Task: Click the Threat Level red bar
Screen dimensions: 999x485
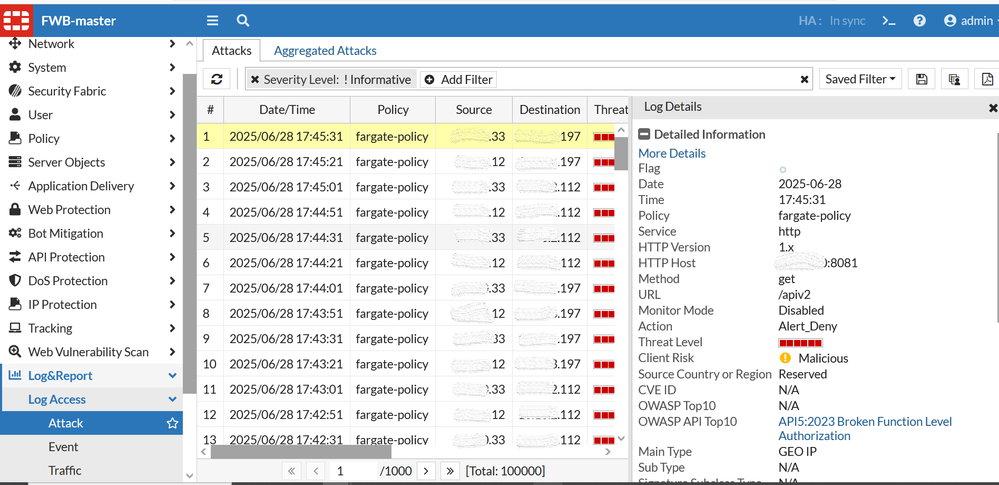Action: (x=800, y=343)
